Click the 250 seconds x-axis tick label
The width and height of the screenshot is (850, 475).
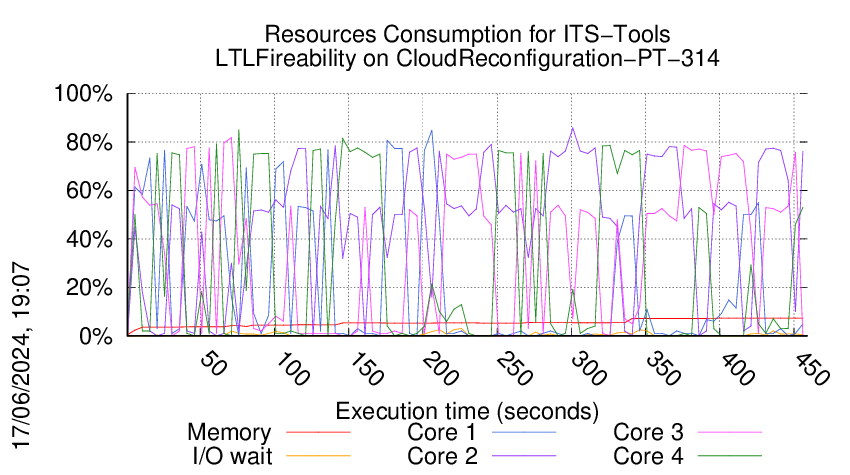tap(515, 369)
